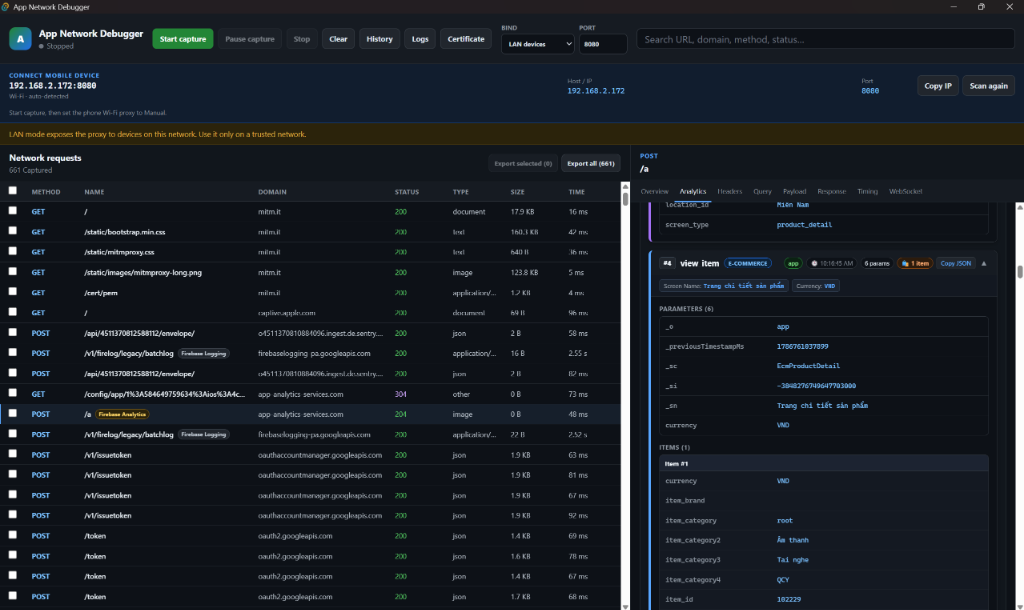
Task: Sort by the STATUS column header
Action: [x=407, y=192]
